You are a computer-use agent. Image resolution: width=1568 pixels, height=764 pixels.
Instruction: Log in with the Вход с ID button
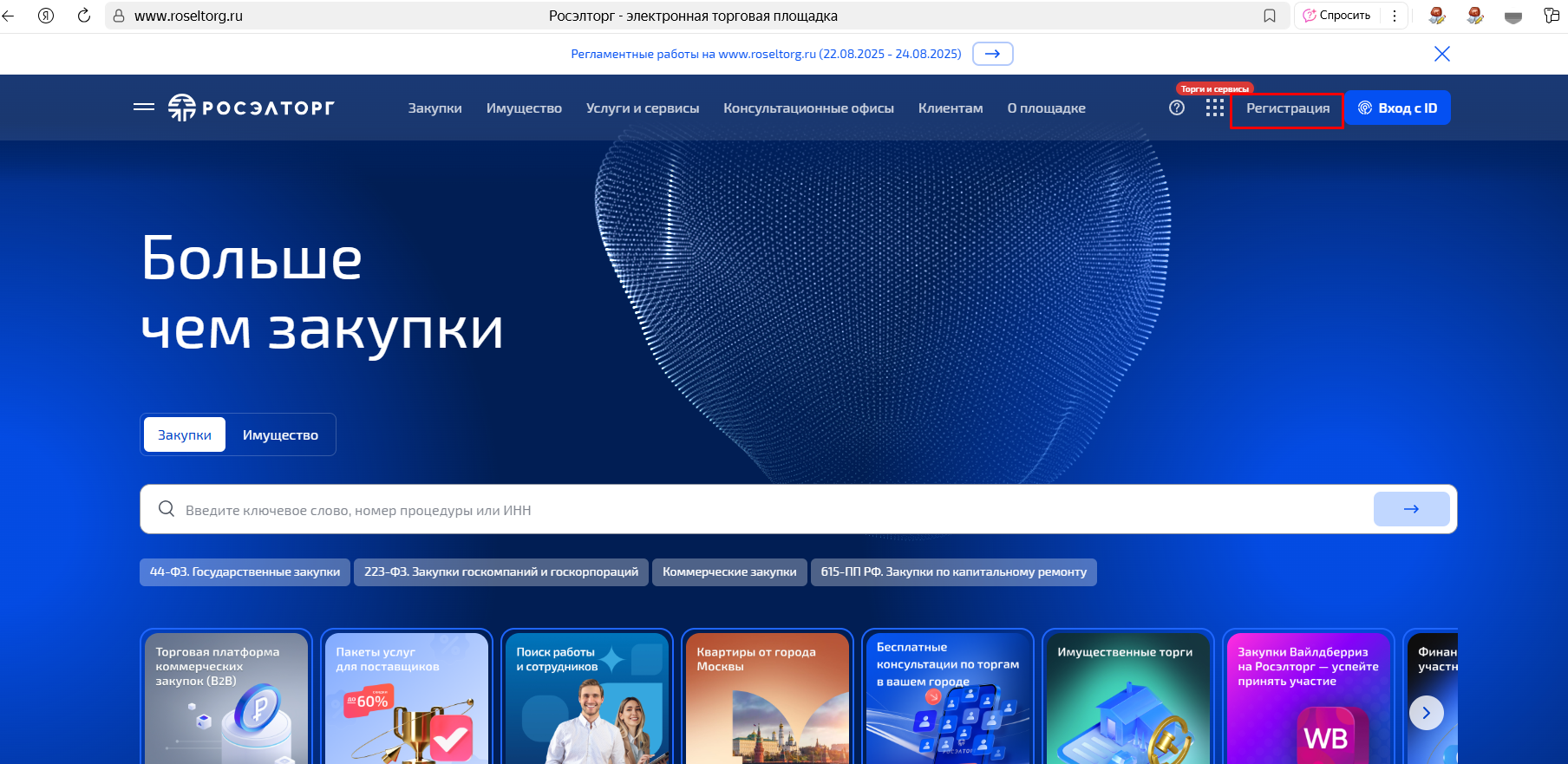click(1397, 108)
